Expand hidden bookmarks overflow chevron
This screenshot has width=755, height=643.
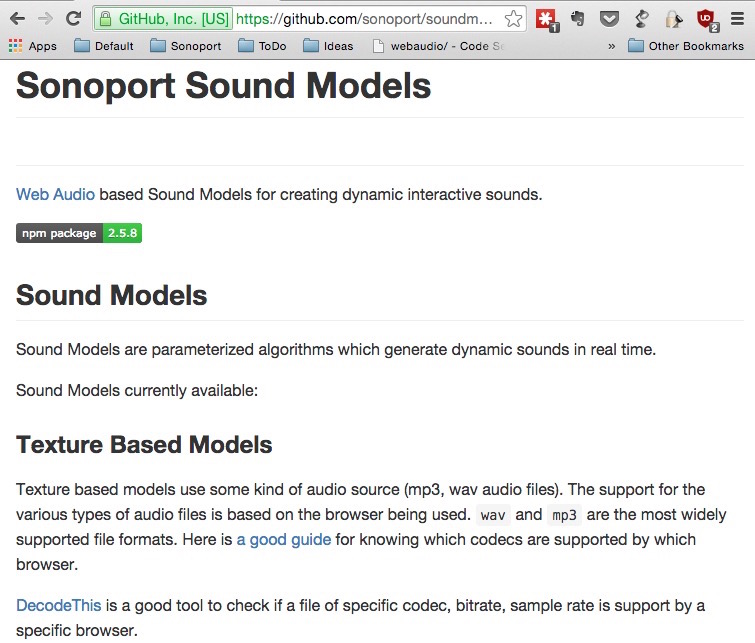pos(612,46)
